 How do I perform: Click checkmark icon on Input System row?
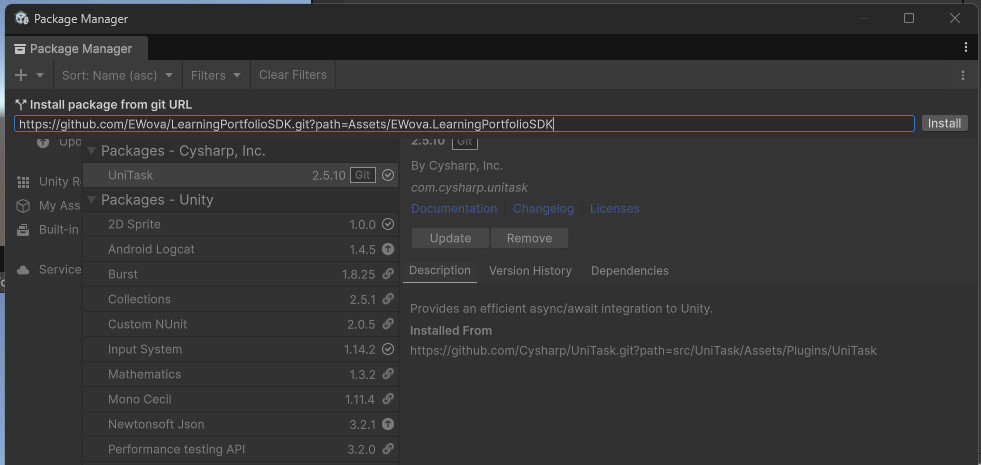388,349
